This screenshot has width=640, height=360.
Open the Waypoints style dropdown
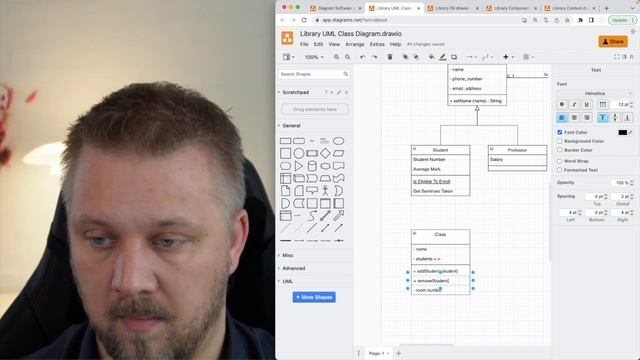487,57
